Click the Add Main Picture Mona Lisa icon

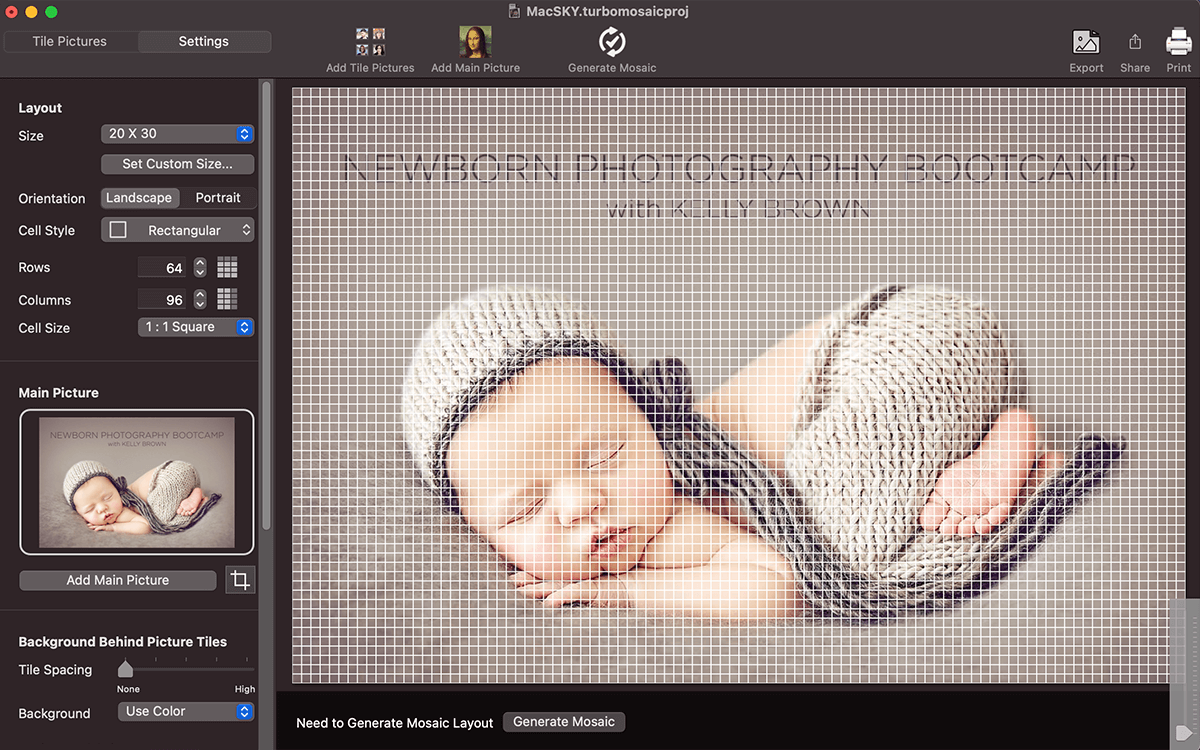click(475, 42)
